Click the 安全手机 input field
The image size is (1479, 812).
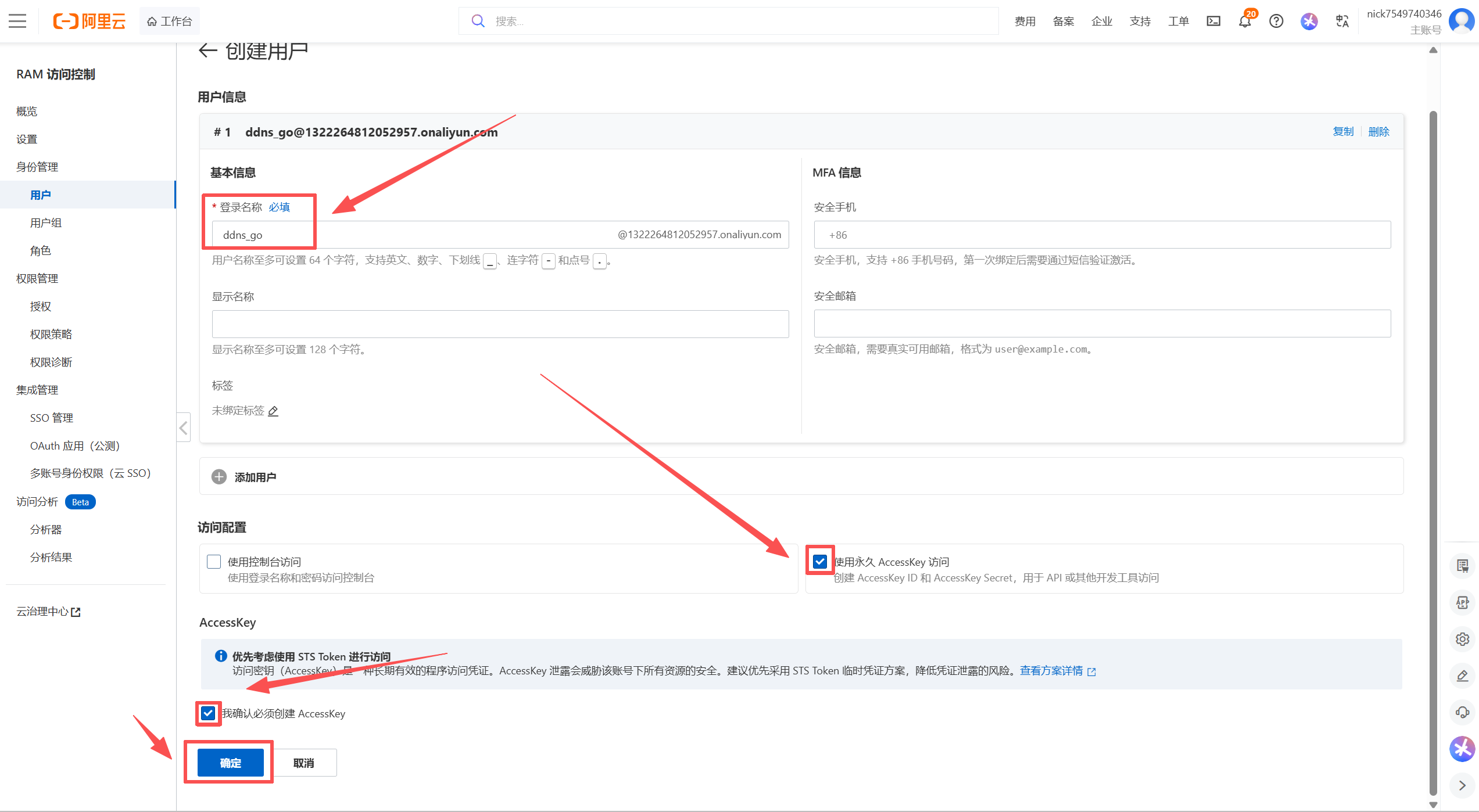[1102, 235]
